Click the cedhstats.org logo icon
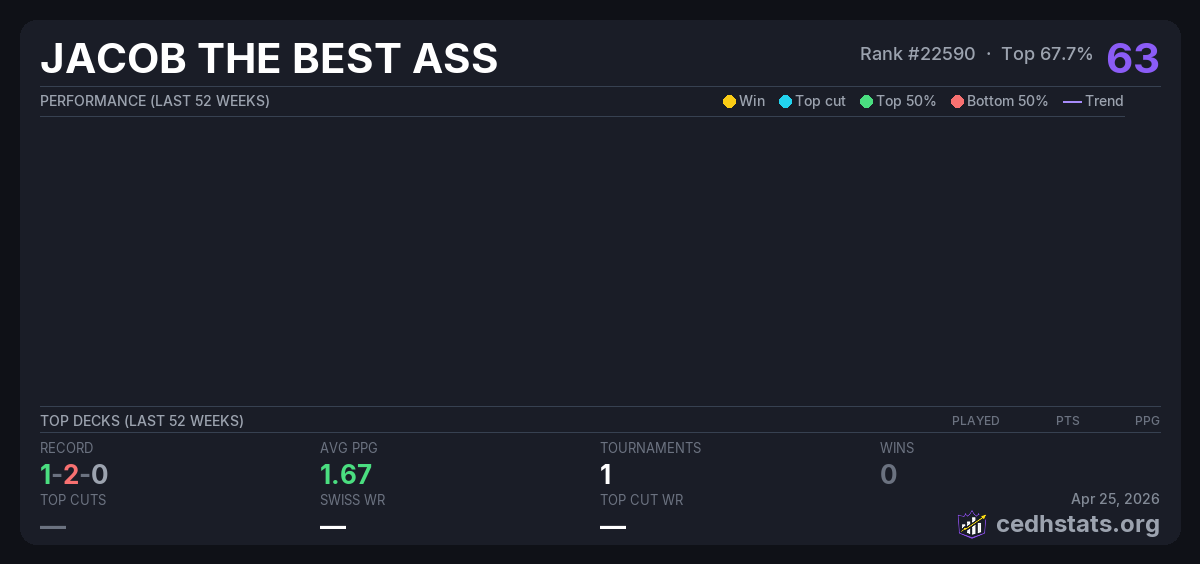 coord(972,524)
